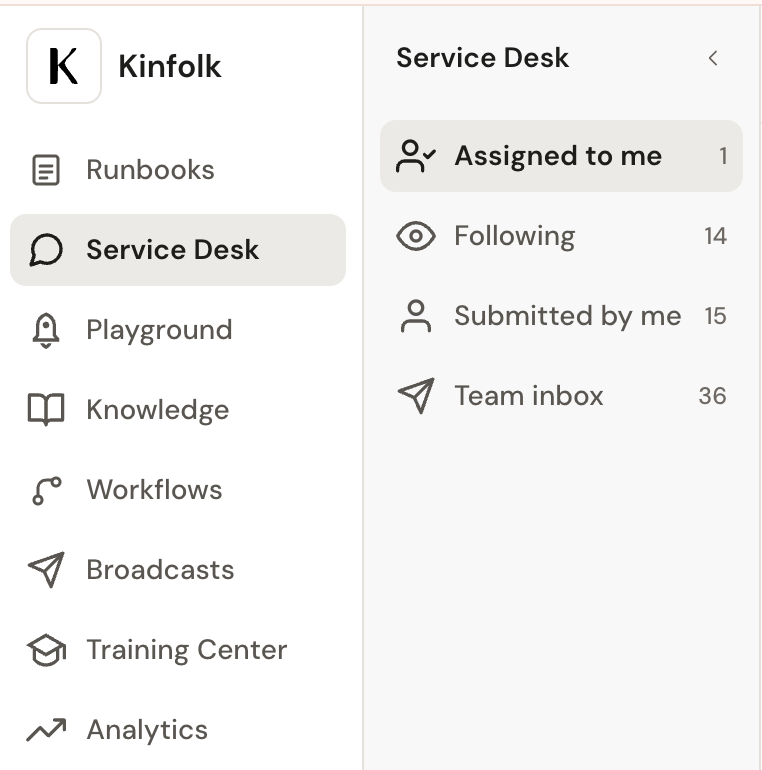Click the Submitted by me person icon
Image resolution: width=762 pixels, height=770 pixels.
pos(415,316)
